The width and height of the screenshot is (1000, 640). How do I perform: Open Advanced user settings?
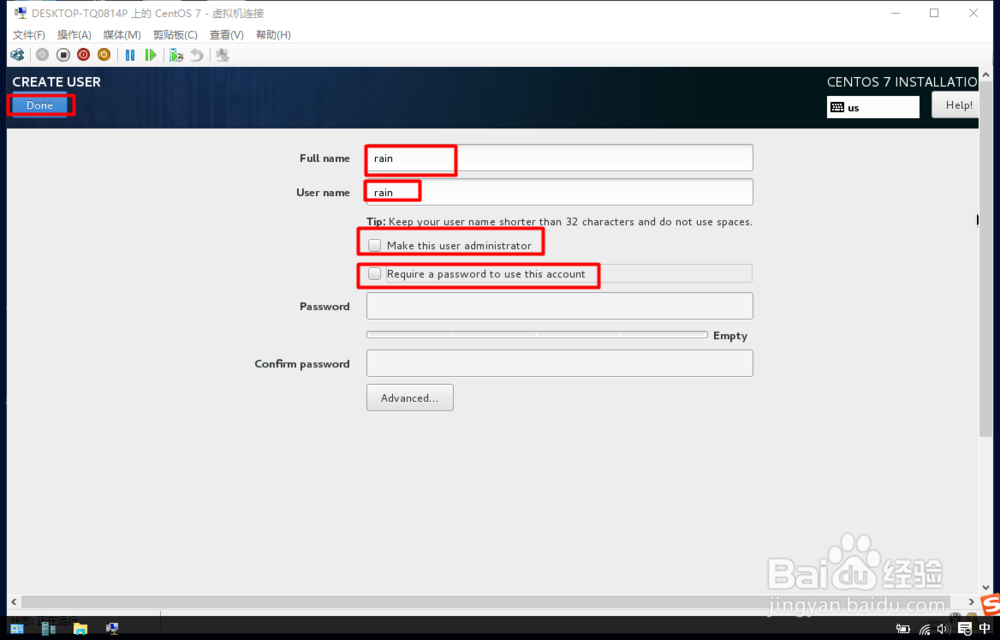409,397
